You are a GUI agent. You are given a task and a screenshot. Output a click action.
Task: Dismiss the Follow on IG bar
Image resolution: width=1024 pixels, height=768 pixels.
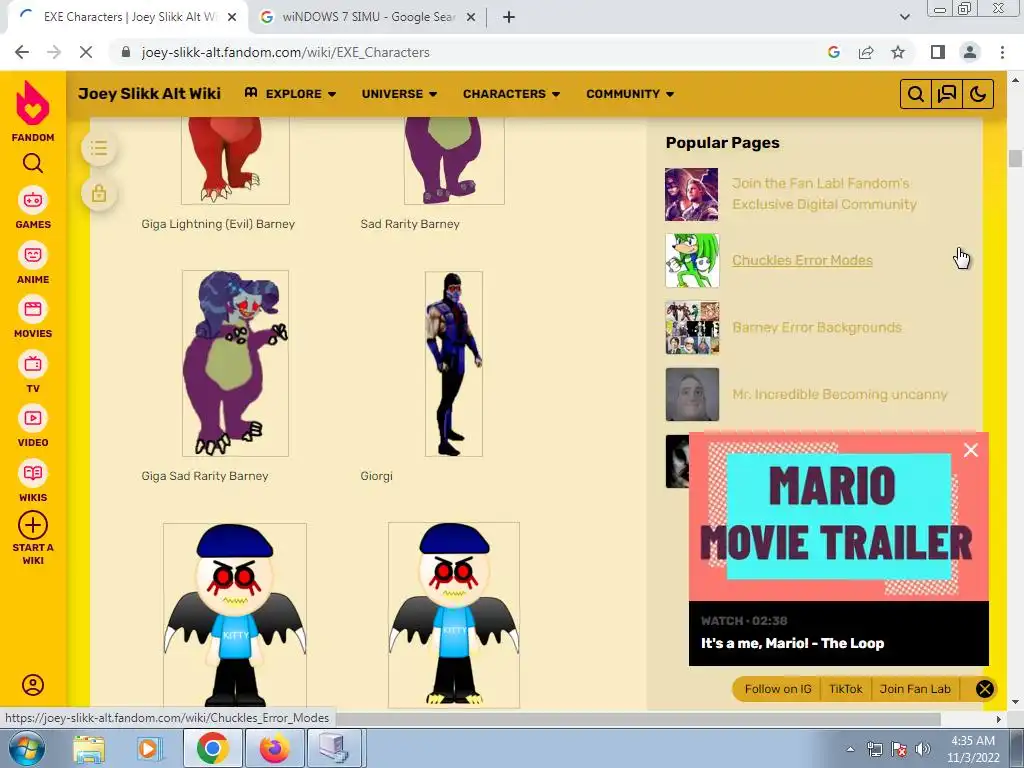click(984, 689)
